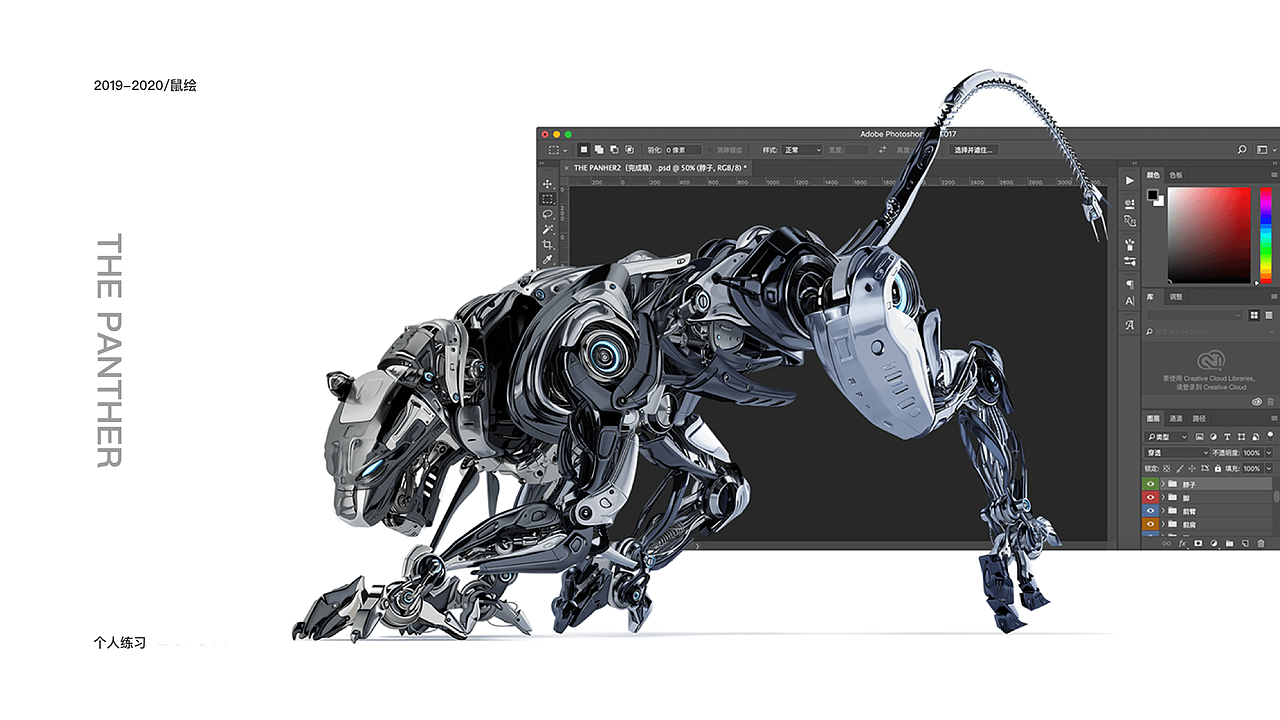This screenshot has width=1280, height=720.
Task: Select the Rectangular Marquee tool in toolbox
Action: point(548,199)
